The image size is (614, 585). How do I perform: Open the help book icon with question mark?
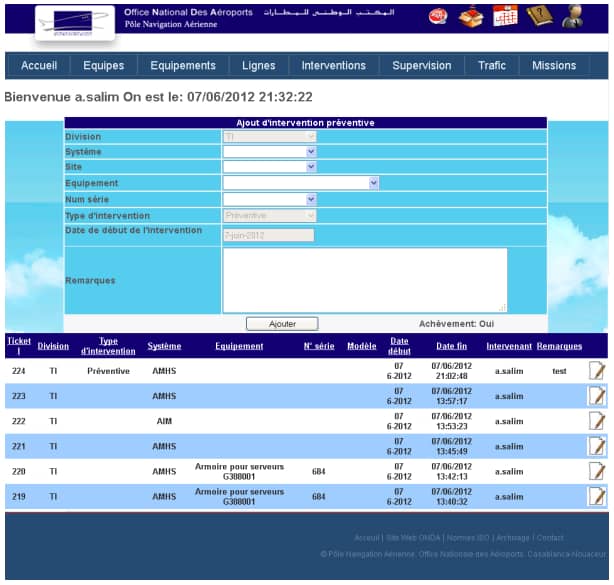coord(539,16)
